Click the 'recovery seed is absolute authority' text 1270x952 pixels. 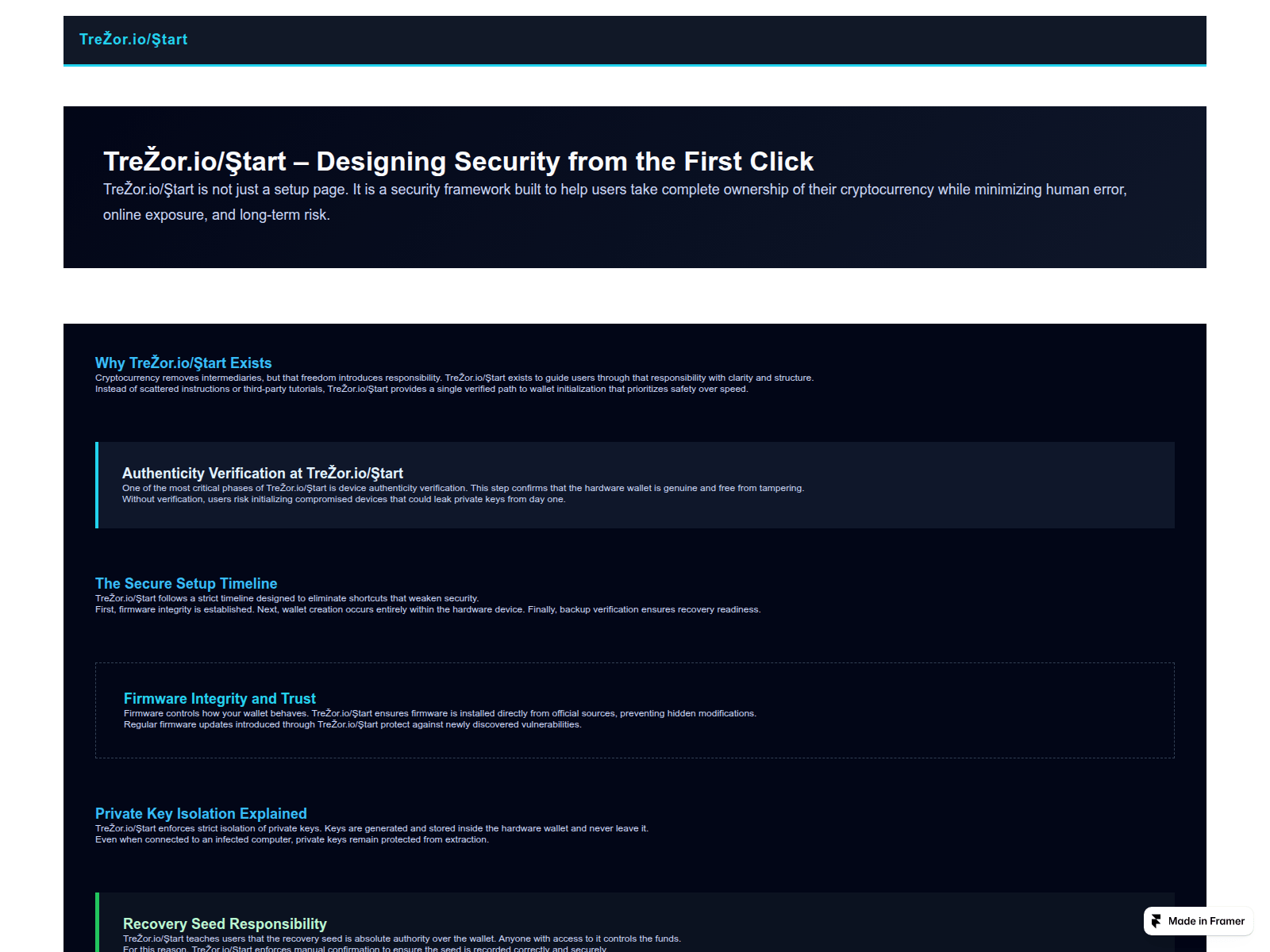point(402,943)
